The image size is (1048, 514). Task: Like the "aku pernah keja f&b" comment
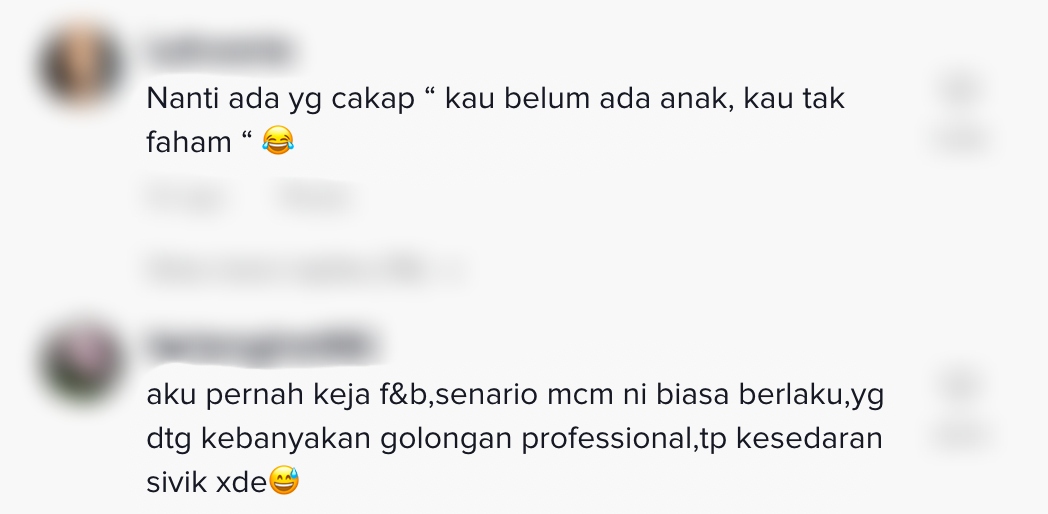(x=960, y=386)
